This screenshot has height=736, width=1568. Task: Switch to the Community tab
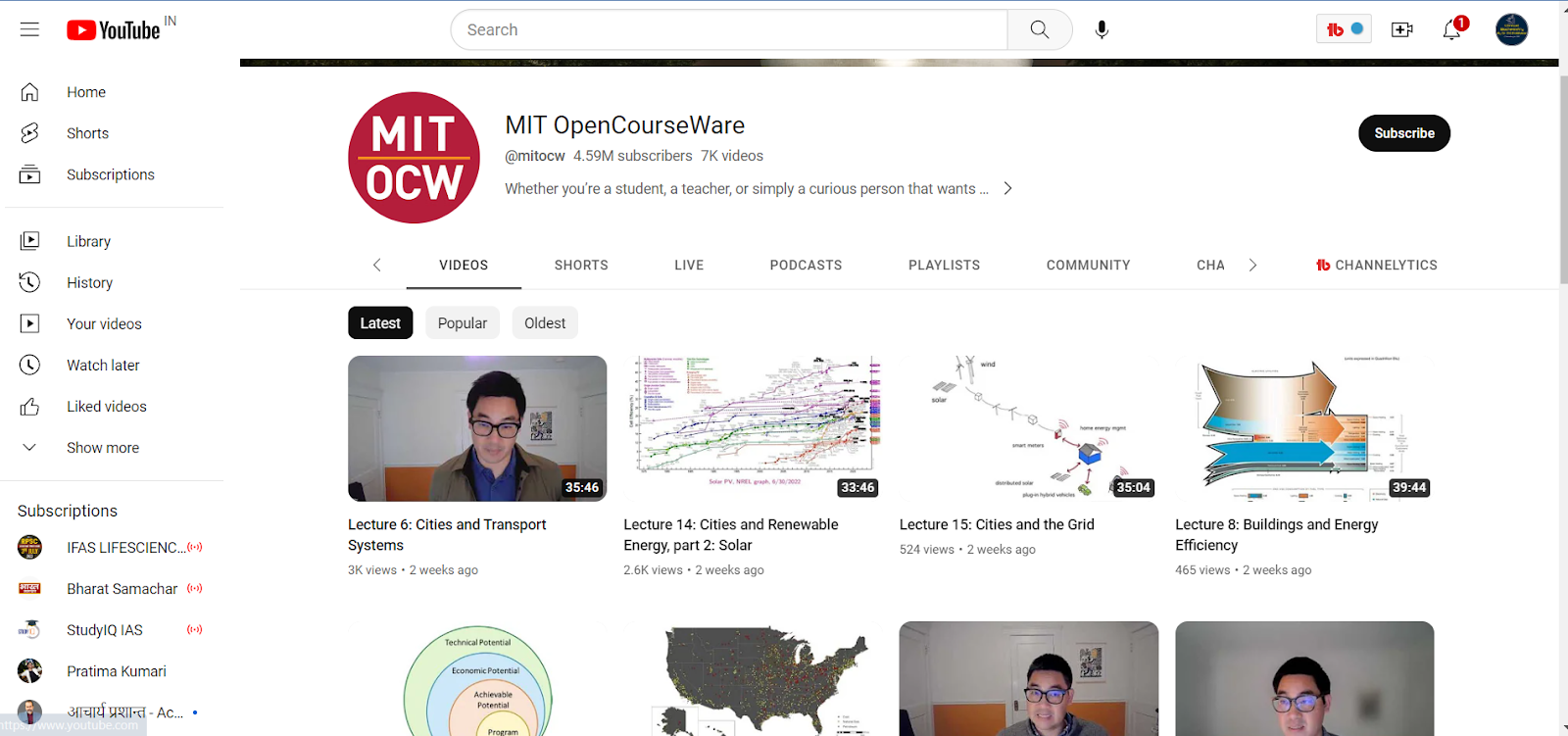point(1088,266)
